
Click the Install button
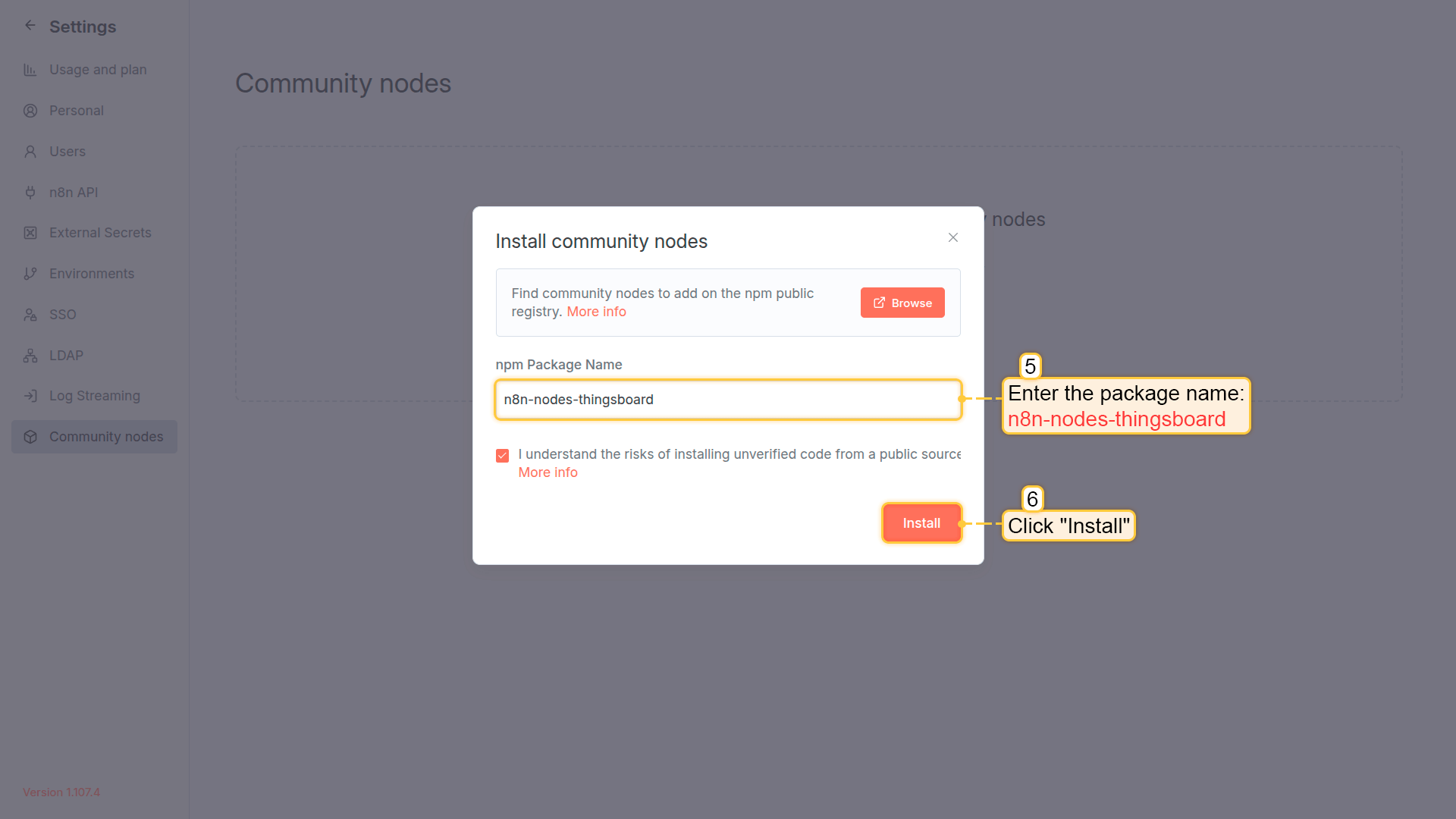[921, 523]
